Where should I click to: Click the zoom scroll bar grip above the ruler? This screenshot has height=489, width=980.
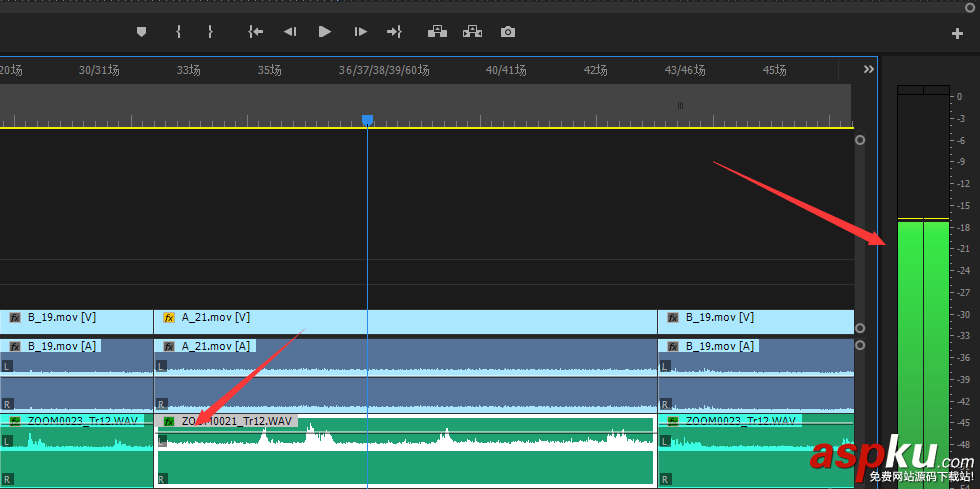[680, 106]
